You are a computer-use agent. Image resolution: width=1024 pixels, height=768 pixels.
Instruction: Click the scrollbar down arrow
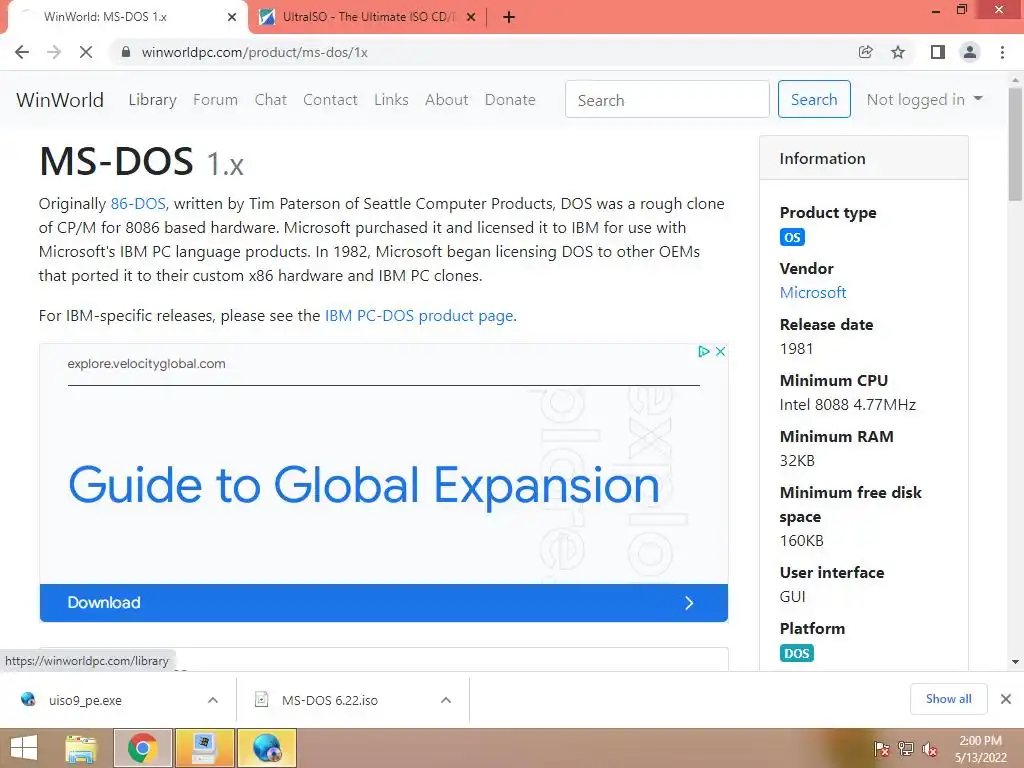[x=1015, y=662]
